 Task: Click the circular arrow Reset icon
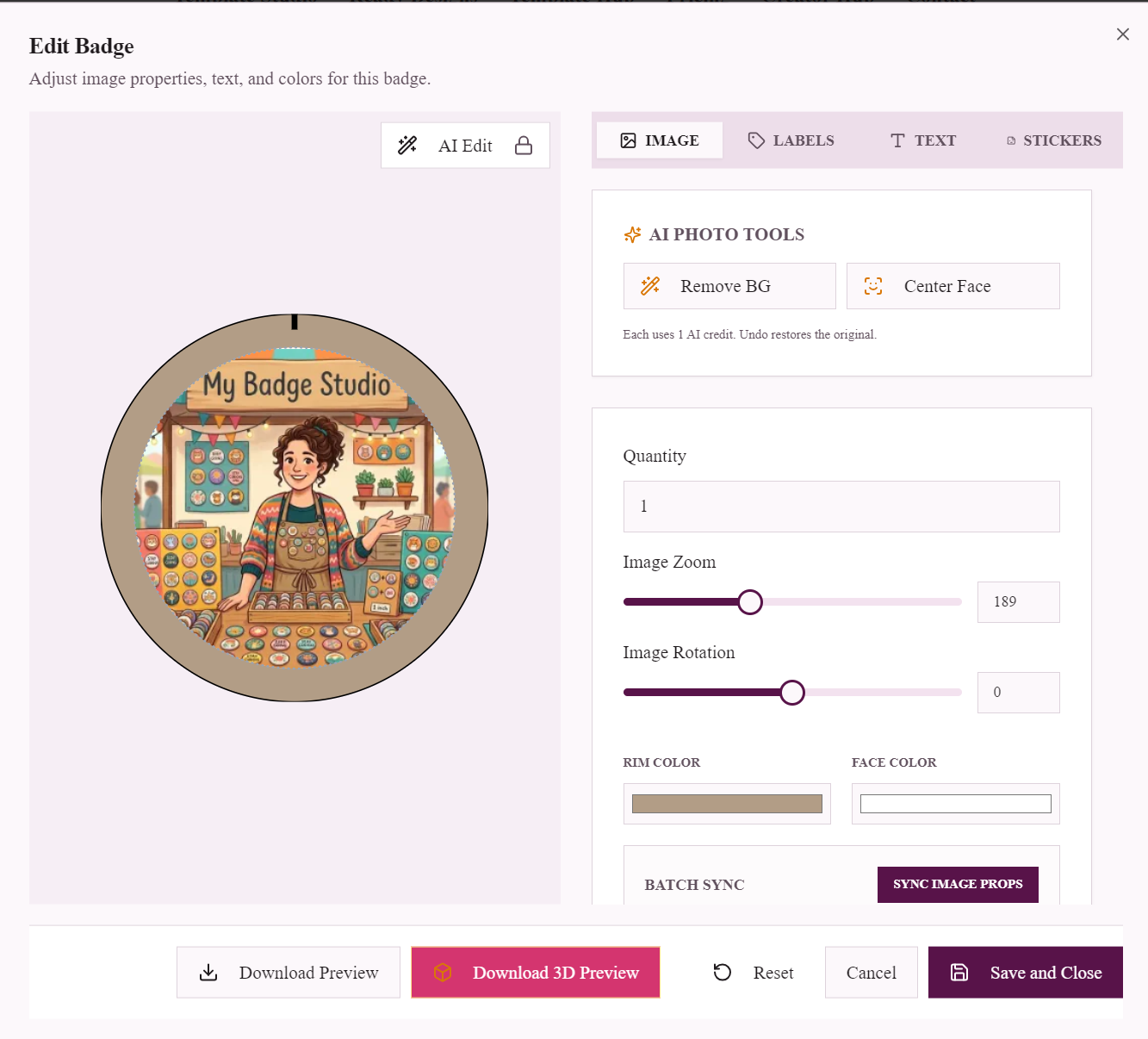point(723,973)
